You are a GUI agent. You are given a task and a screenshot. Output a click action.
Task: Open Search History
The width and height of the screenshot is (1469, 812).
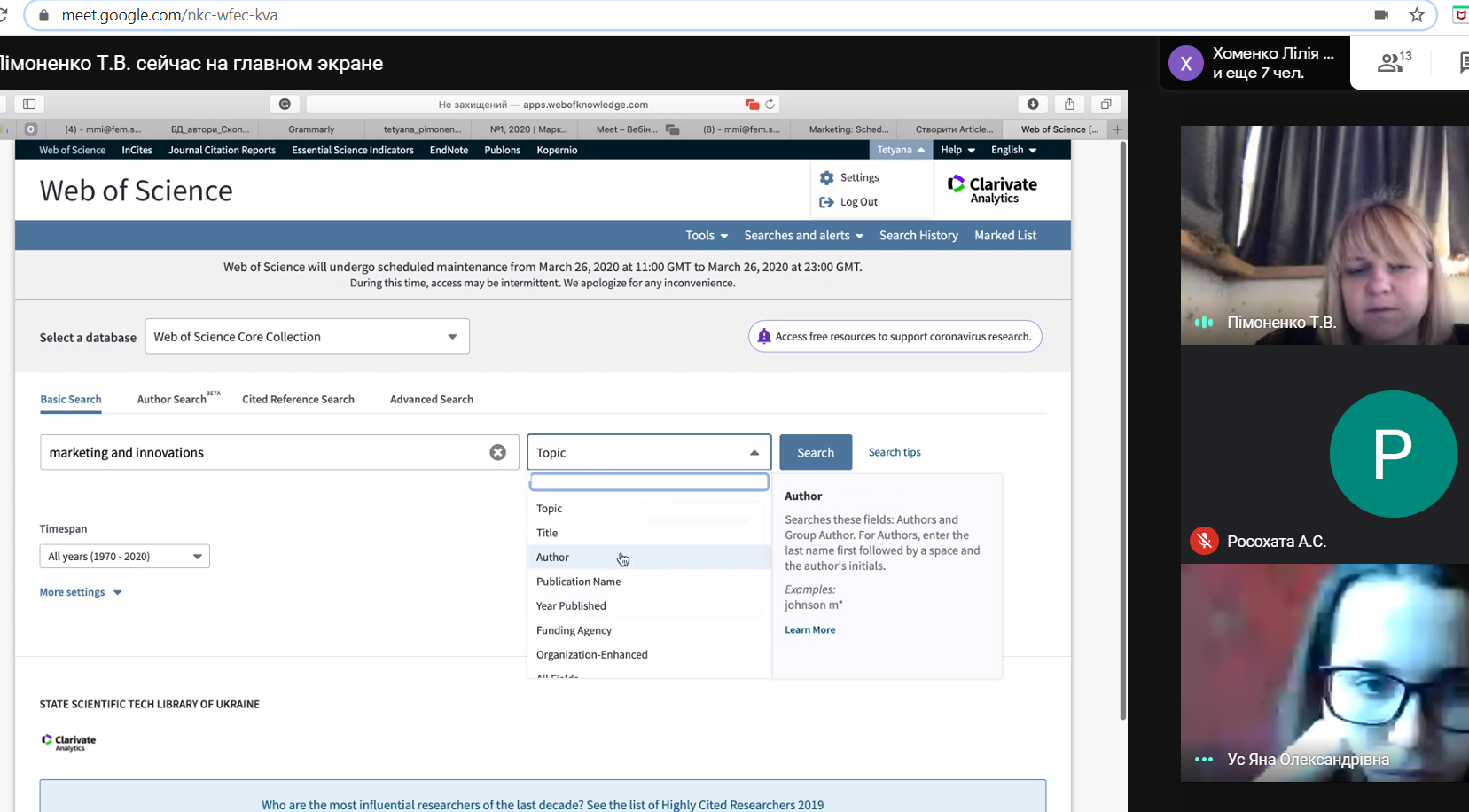coord(918,235)
